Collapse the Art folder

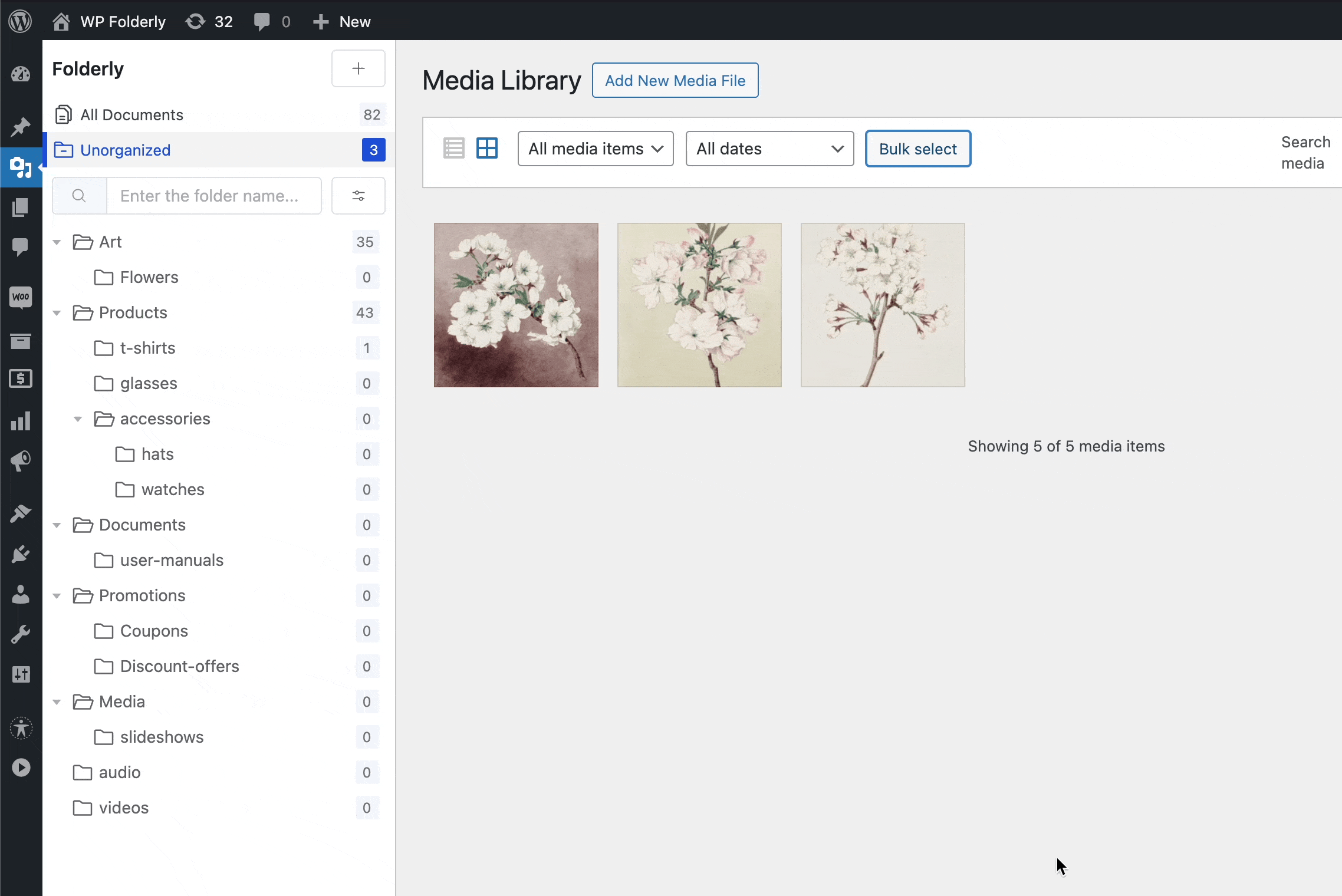coord(57,242)
